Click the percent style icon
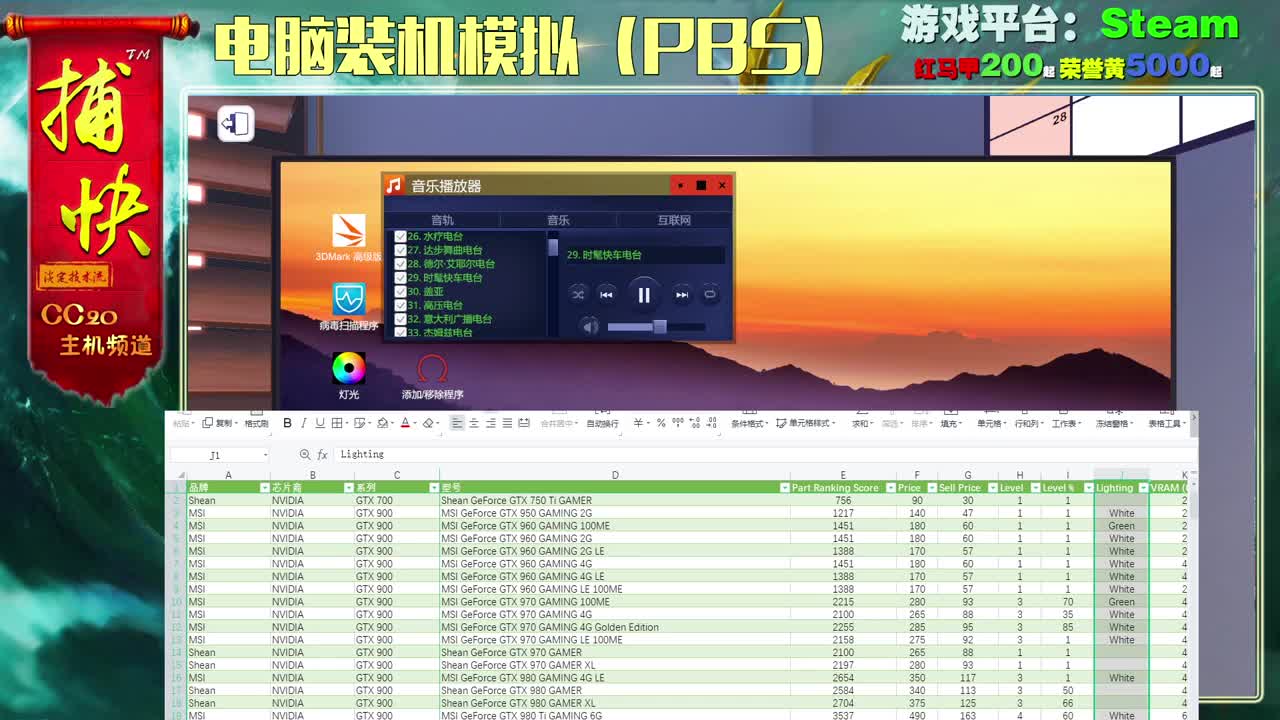Viewport: 1280px width, 720px height. 661,423
